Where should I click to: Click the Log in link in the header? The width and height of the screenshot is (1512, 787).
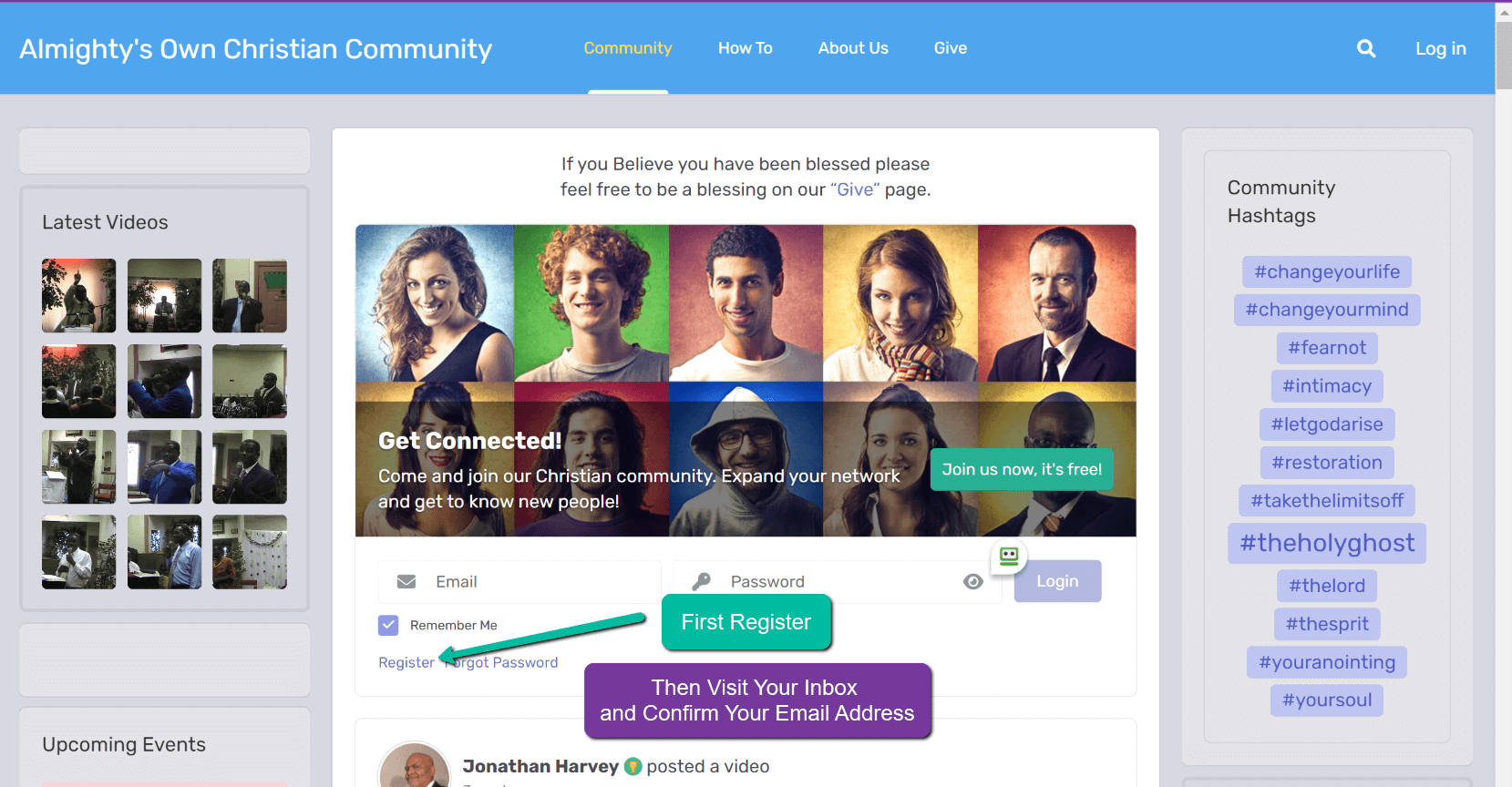tap(1440, 49)
